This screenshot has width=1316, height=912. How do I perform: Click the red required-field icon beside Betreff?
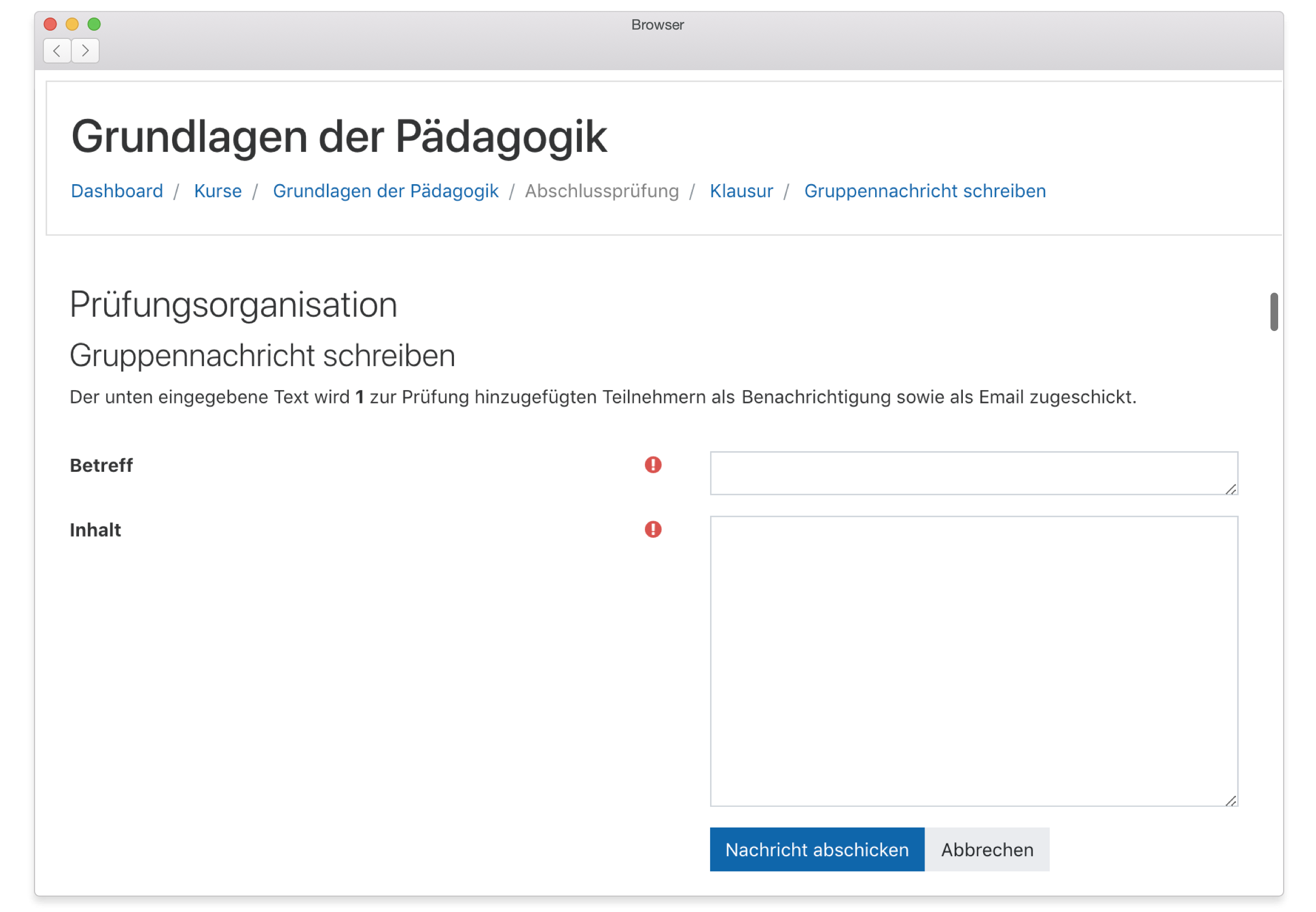pyautogui.click(x=653, y=465)
